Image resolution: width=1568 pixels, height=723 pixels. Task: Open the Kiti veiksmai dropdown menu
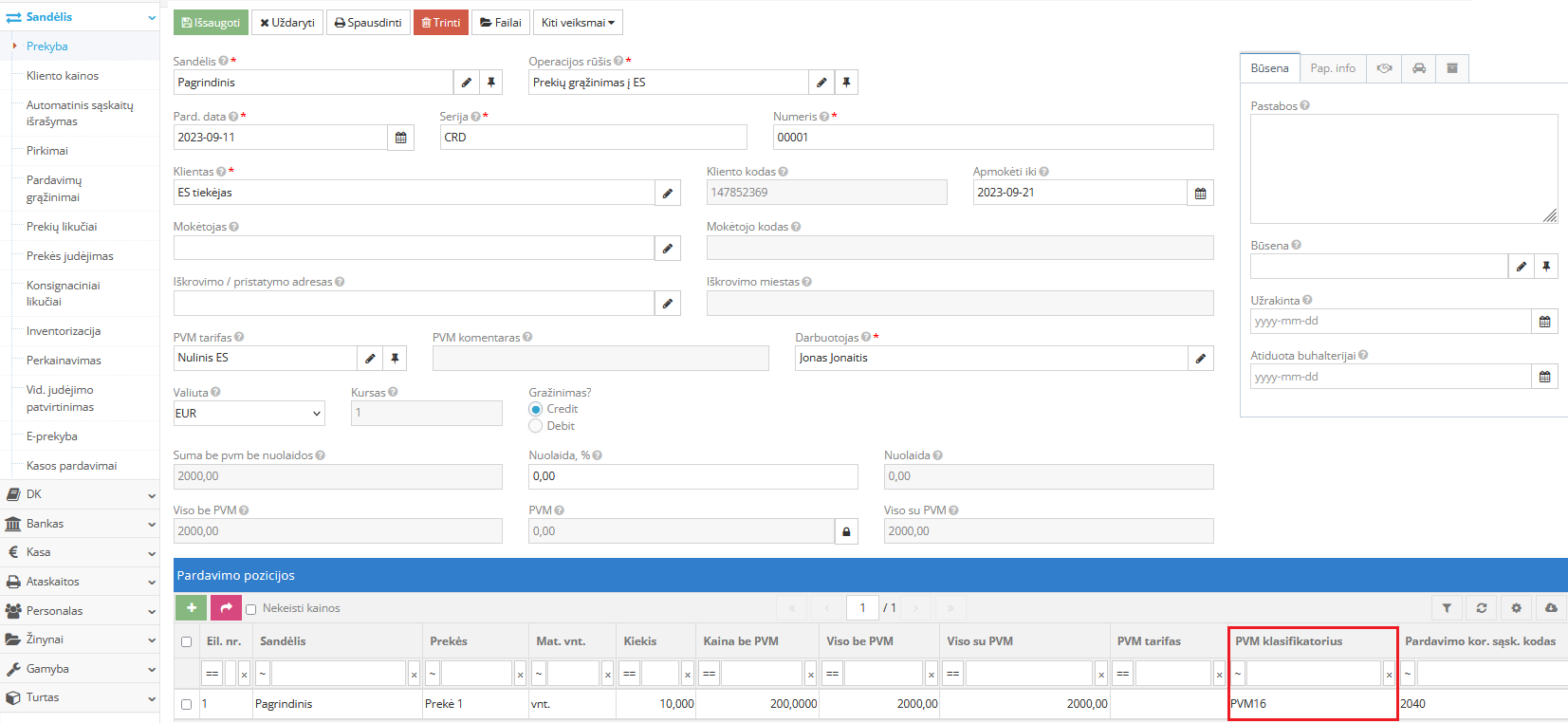coord(578,23)
